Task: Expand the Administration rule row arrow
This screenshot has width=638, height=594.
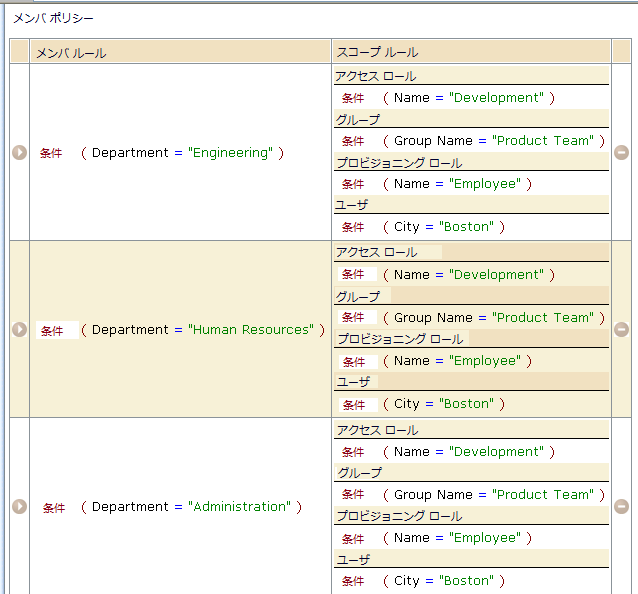Action: (x=19, y=506)
